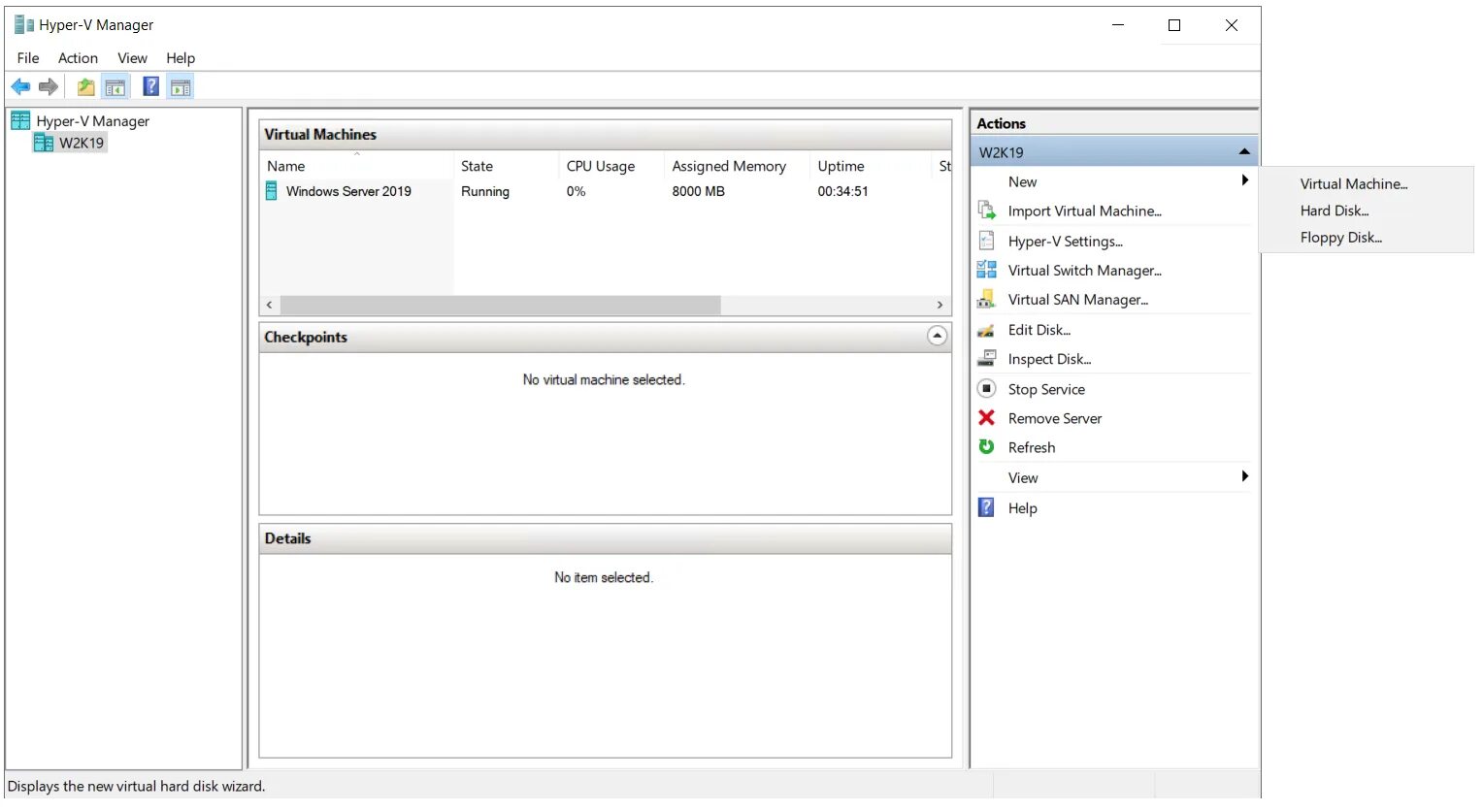This screenshot has height=812, width=1484.
Task: Click the Refresh action label
Action: [1031, 447]
